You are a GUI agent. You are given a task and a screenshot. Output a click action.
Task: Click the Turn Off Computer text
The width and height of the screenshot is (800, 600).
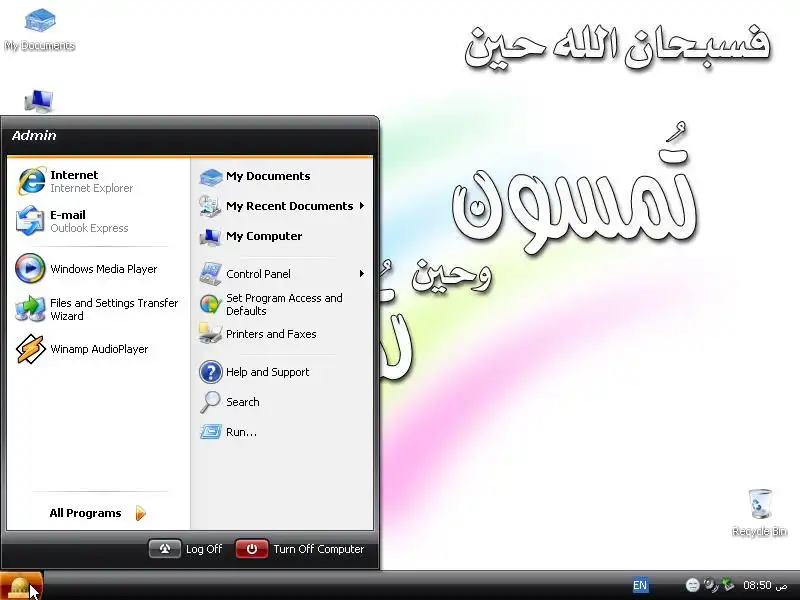[x=318, y=549]
